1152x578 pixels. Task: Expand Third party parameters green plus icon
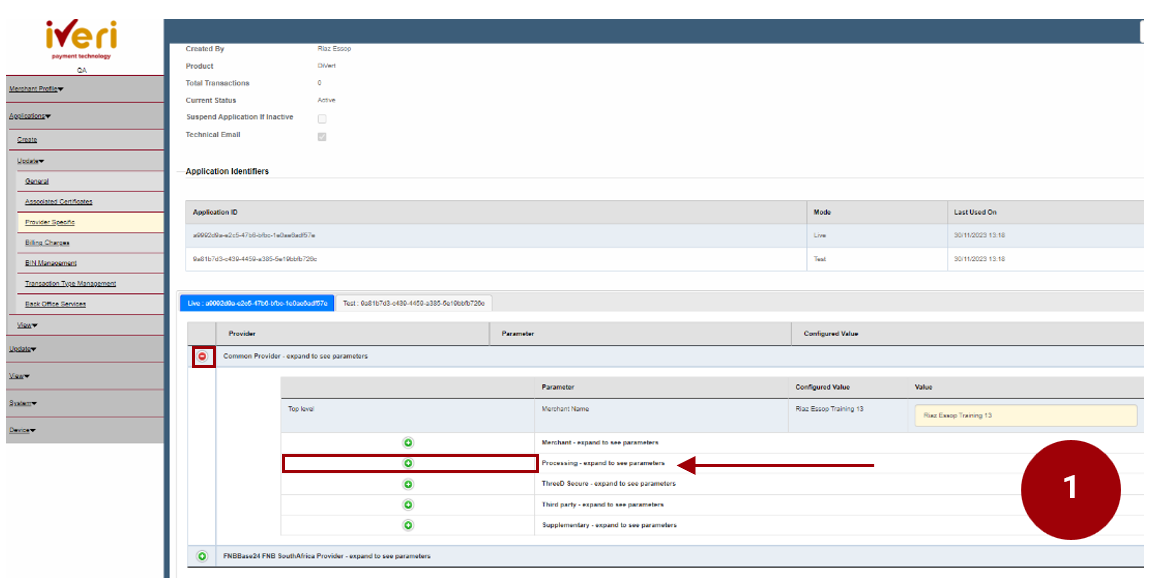pos(408,504)
